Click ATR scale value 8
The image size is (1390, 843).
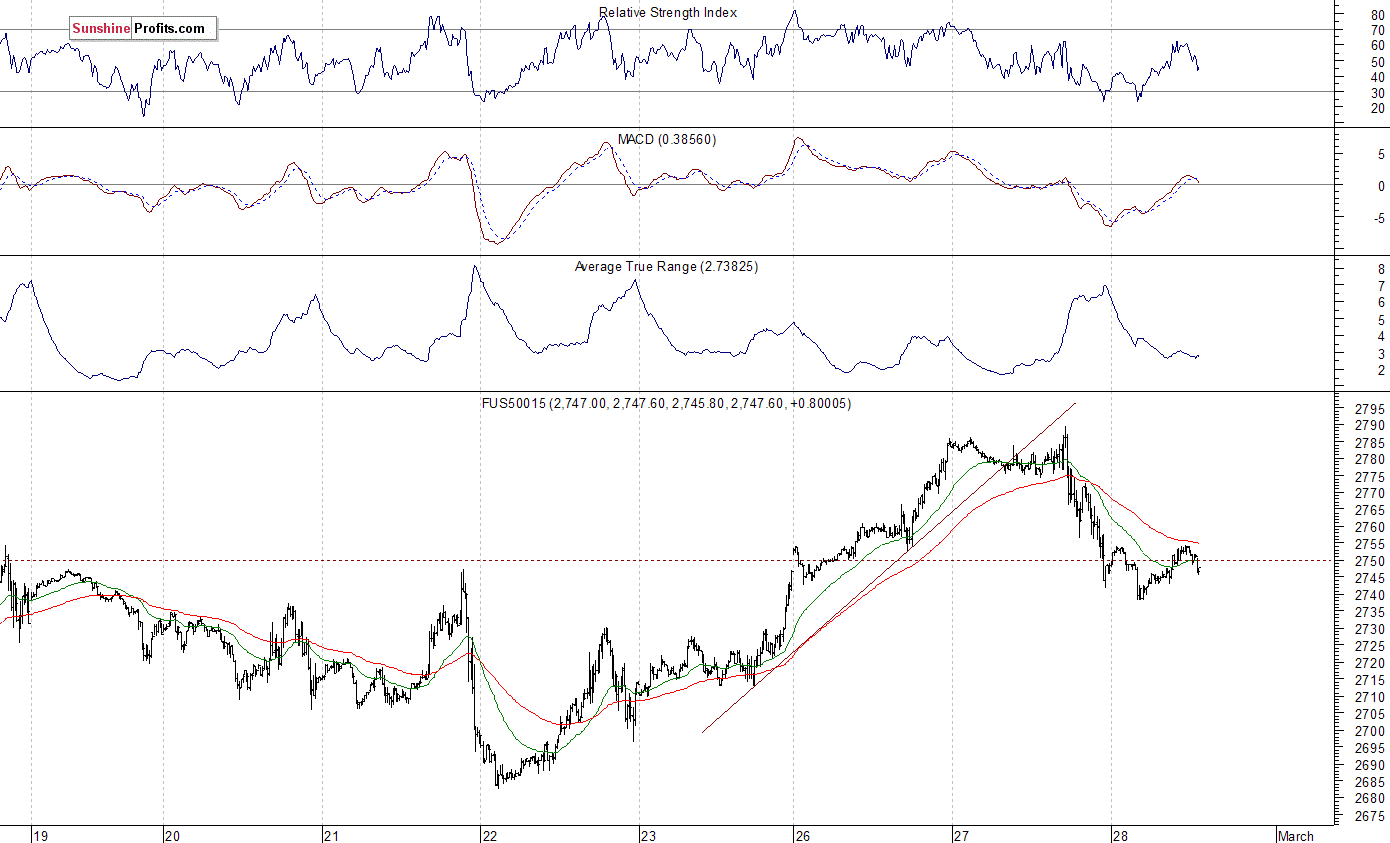[1381, 270]
